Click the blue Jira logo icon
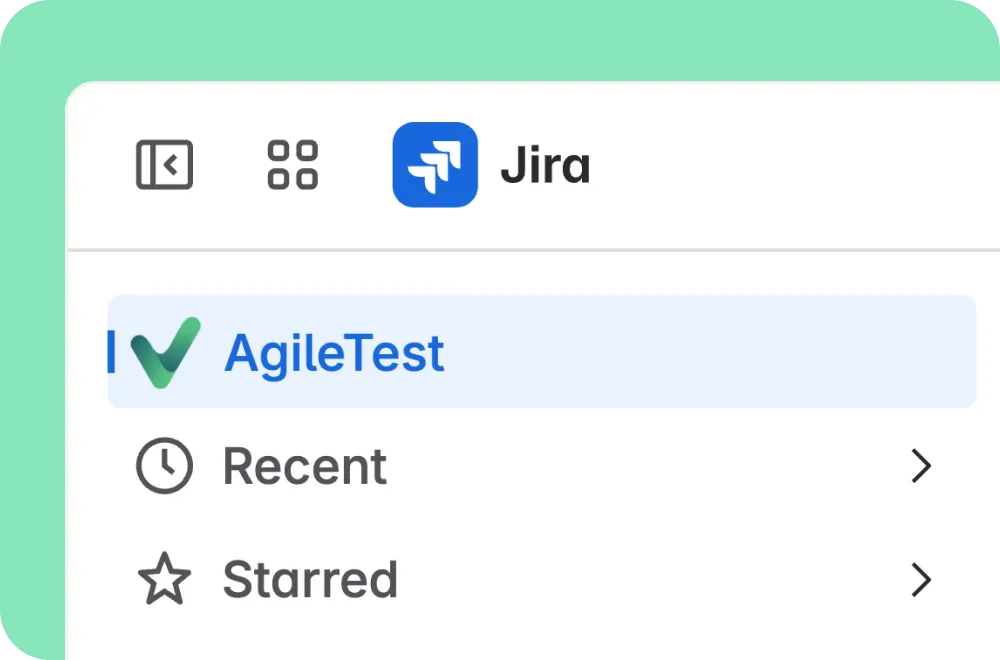This screenshot has height=660, width=1000. tap(435, 165)
